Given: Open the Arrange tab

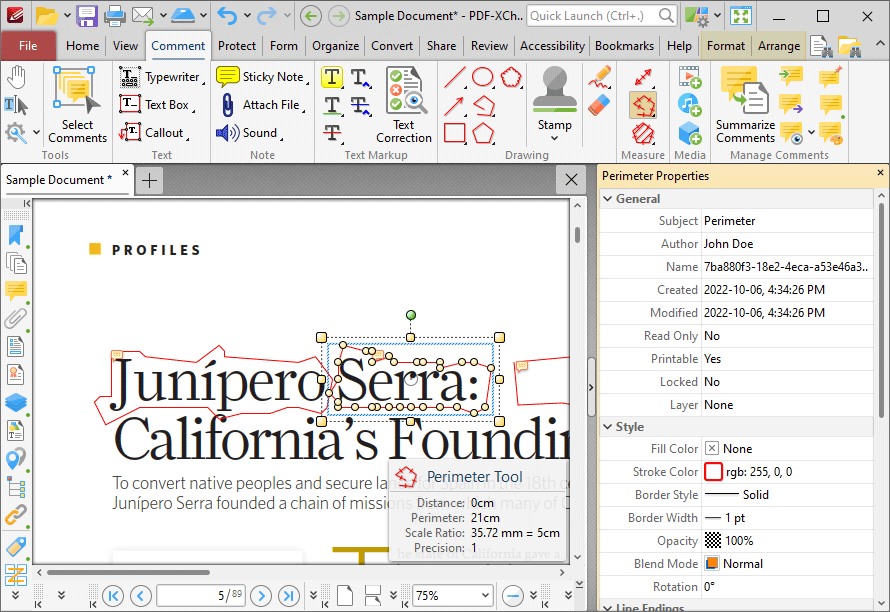Looking at the screenshot, I should tap(779, 46).
